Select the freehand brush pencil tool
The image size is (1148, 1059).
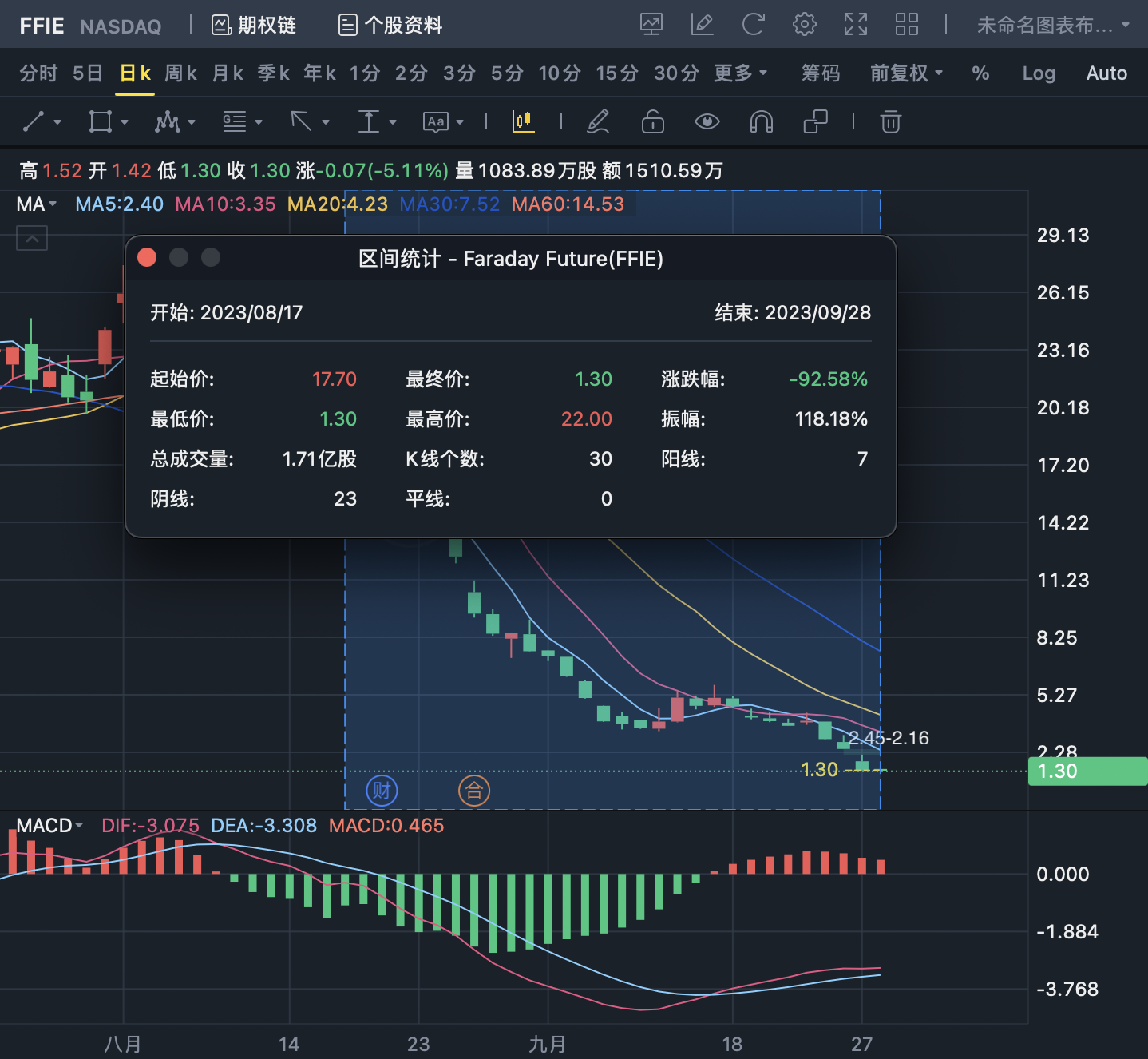tap(598, 122)
